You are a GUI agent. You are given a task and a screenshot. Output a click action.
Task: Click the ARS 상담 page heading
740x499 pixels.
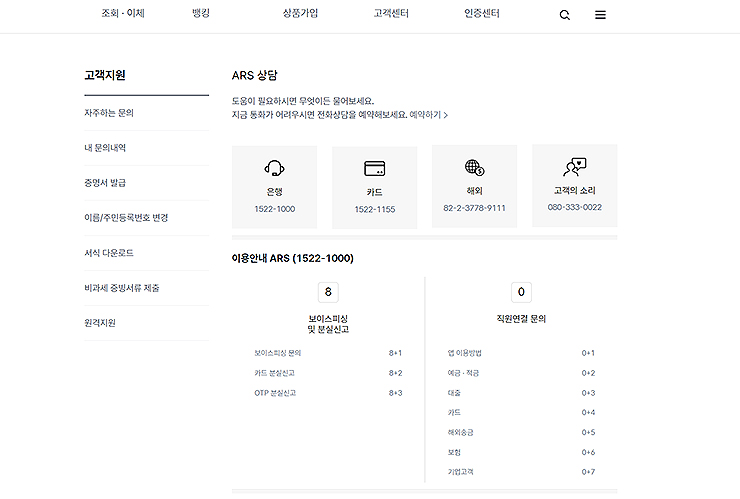pyautogui.click(x=254, y=75)
